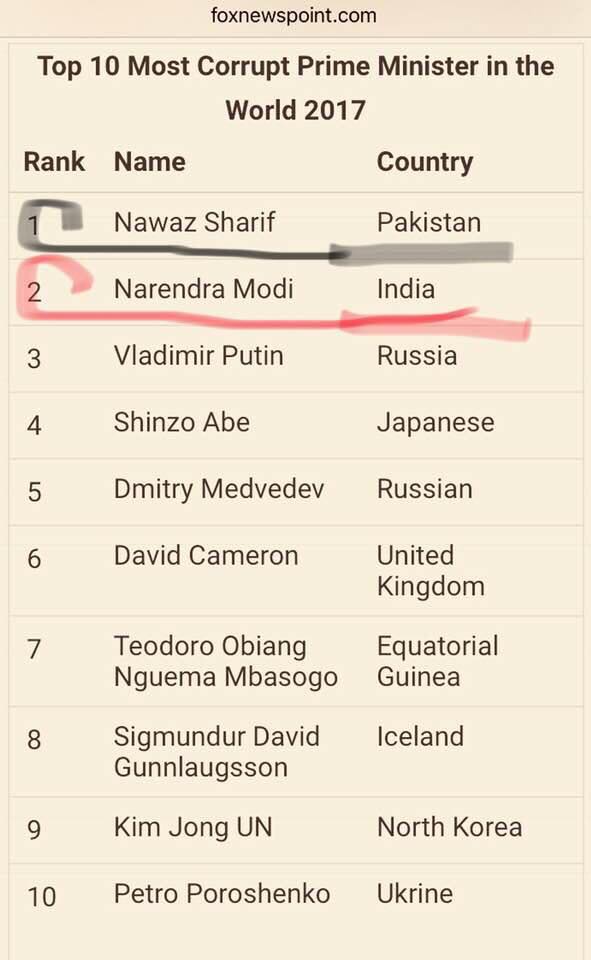The height and width of the screenshot is (960, 591).
Task: Click Kim Jong UN name cell
Action: 193,828
